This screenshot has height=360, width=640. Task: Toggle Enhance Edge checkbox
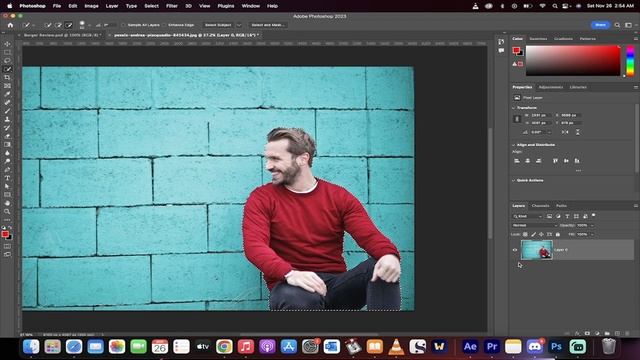[x=164, y=25]
